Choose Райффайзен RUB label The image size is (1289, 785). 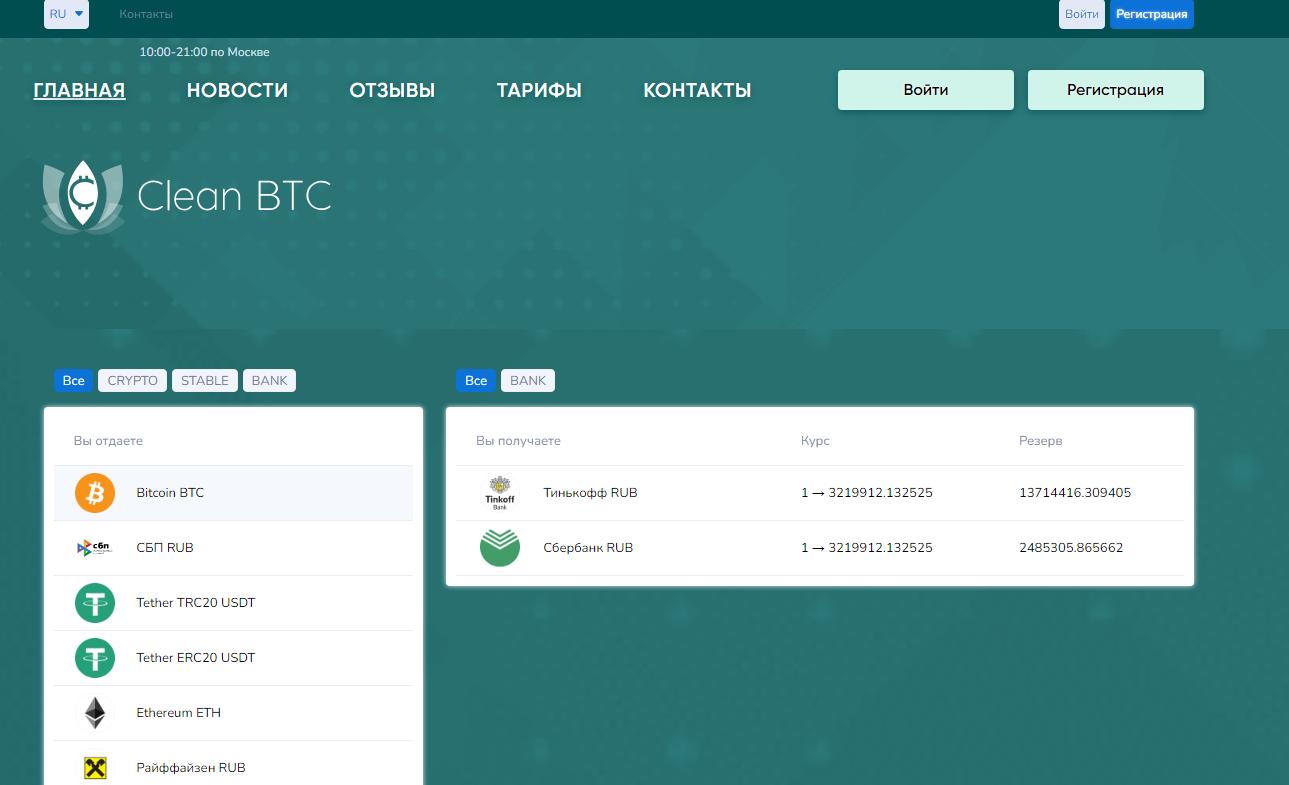191,768
